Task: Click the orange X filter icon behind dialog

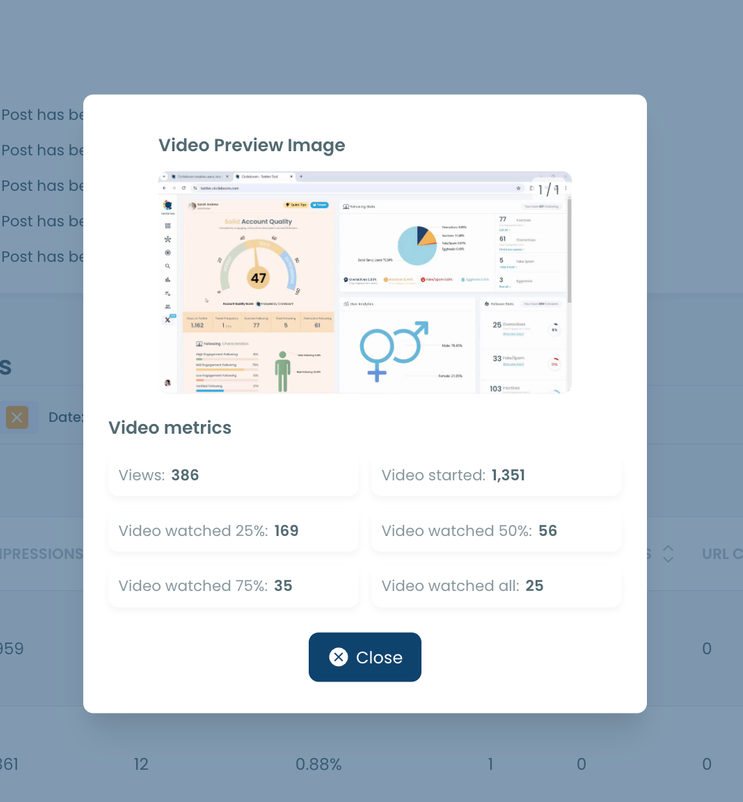Action: tap(17, 417)
